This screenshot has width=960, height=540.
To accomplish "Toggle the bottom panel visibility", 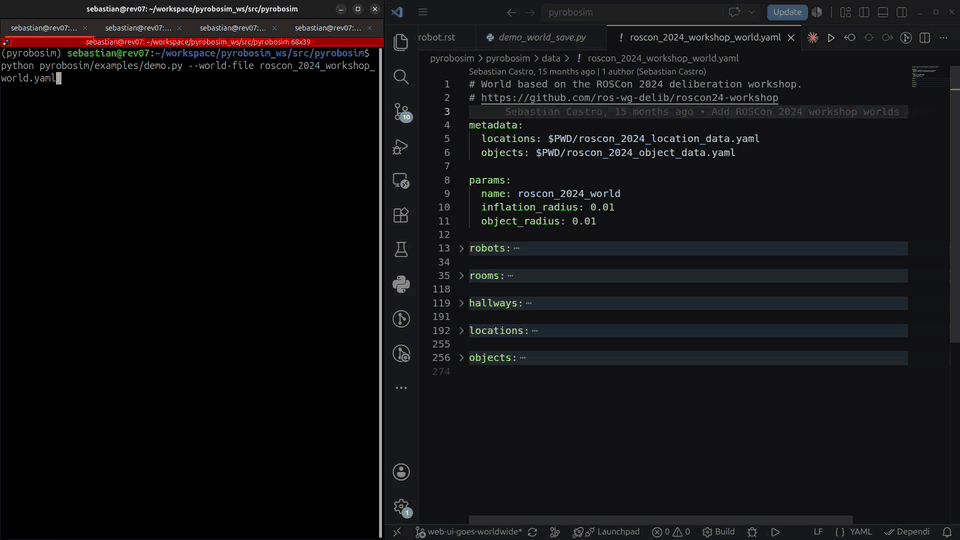I will click(x=883, y=12).
